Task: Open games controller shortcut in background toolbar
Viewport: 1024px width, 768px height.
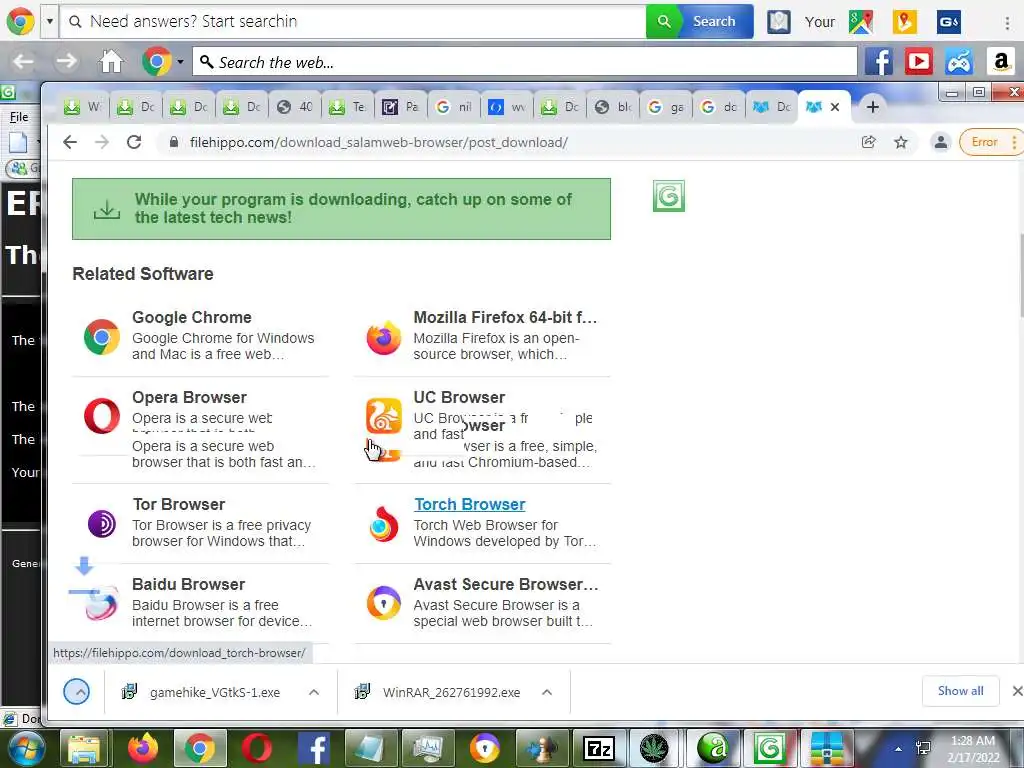Action: [x=959, y=62]
